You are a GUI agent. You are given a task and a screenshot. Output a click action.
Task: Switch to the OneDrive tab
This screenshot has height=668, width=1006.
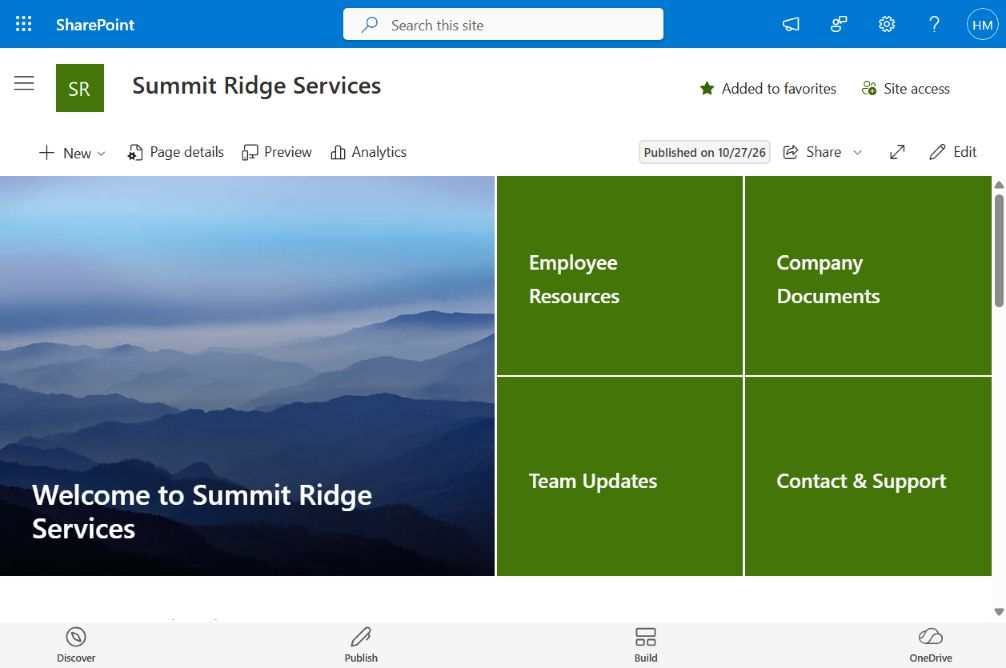pos(930,645)
